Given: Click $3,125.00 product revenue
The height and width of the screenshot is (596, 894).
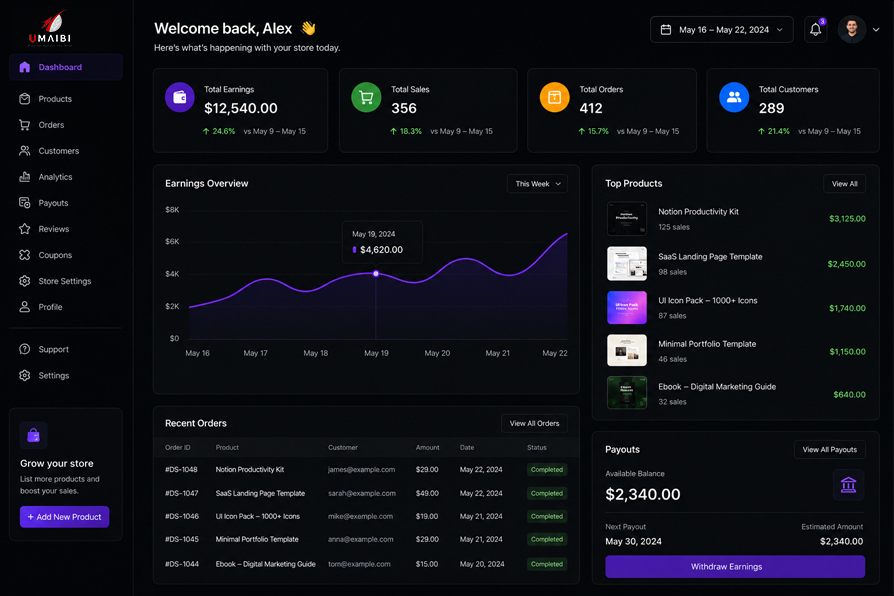Looking at the screenshot, I should click(847, 218).
